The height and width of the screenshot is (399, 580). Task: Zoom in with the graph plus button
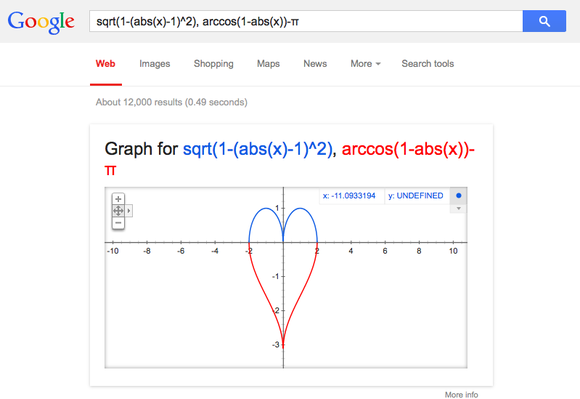(x=118, y=199)
